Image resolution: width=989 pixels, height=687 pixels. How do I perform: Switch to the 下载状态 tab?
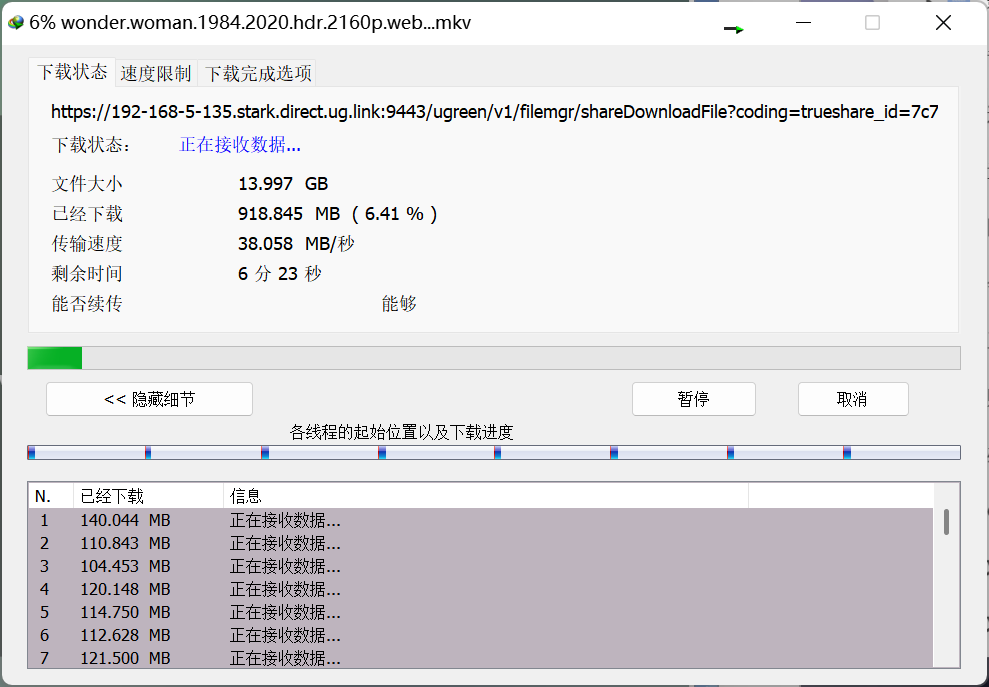[x=72, y=73]
